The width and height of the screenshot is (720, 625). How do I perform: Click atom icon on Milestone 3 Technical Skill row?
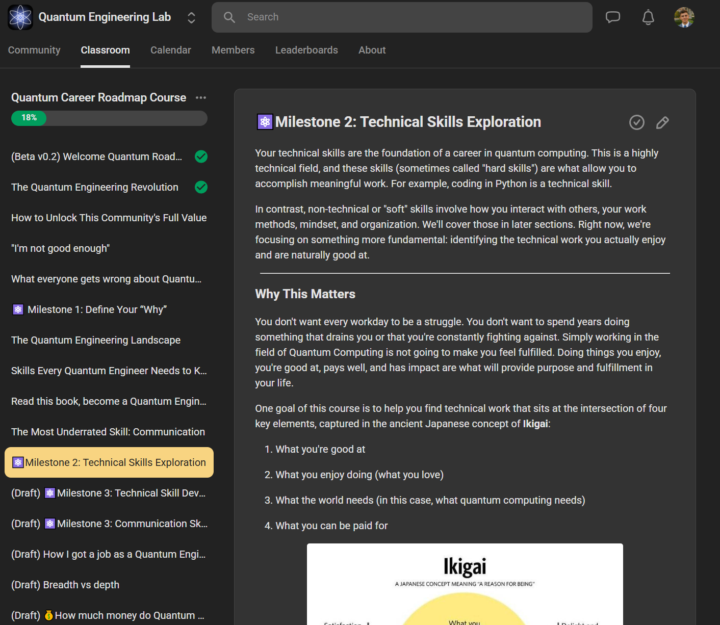[x=50, y=493]
